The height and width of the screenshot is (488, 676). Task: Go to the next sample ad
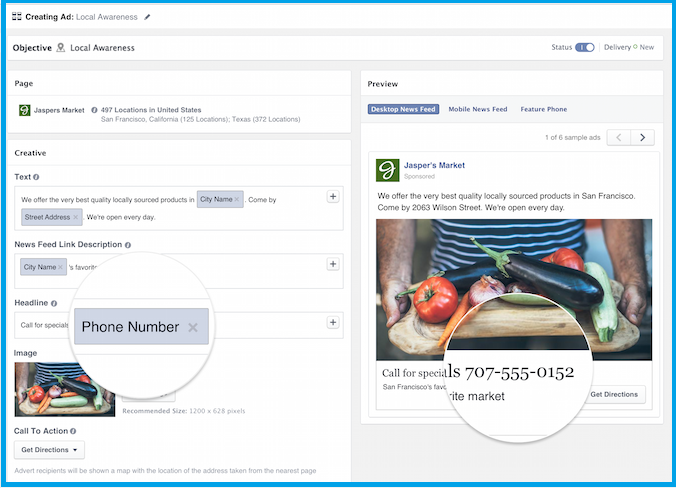tap(643, 137)
